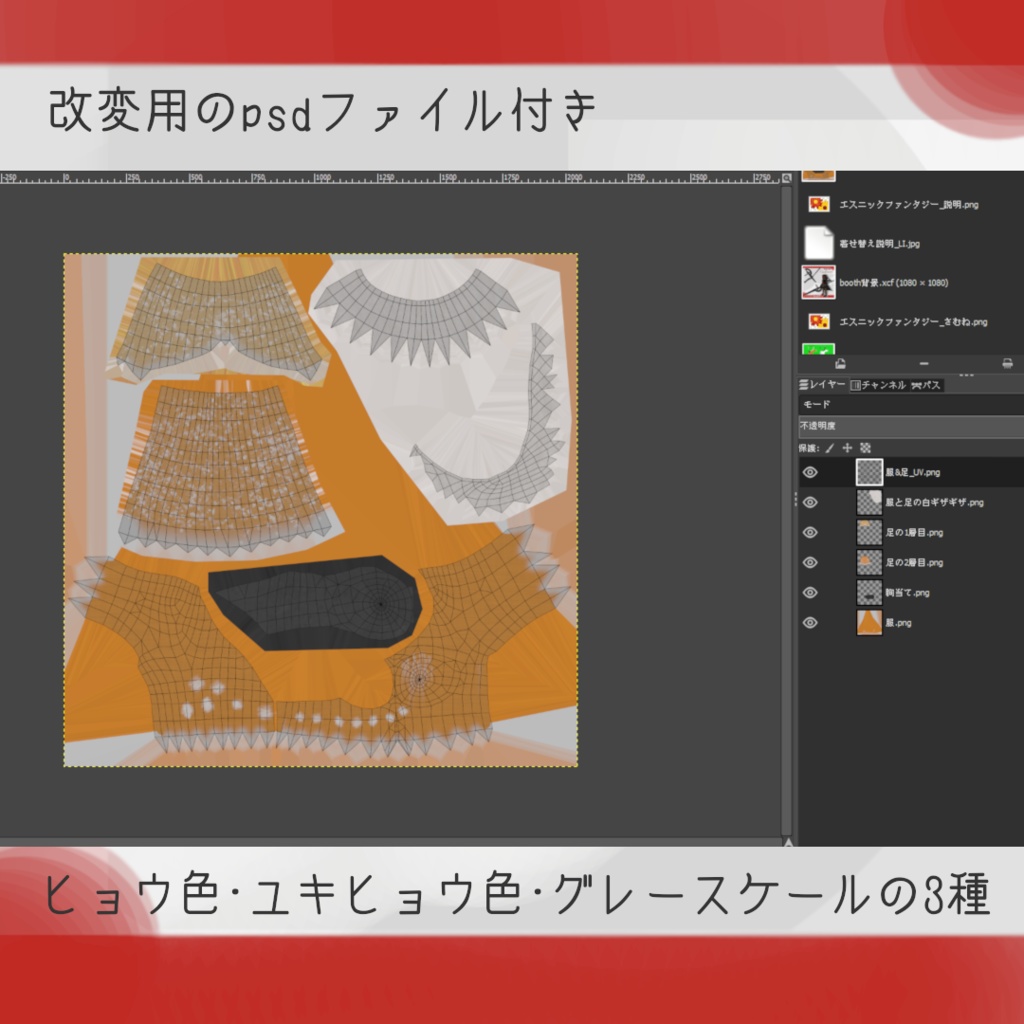Screen dimensions: 1024x1024
Task: Click the channel strip icon on the チャンネル tab
Action: [856, 384]
